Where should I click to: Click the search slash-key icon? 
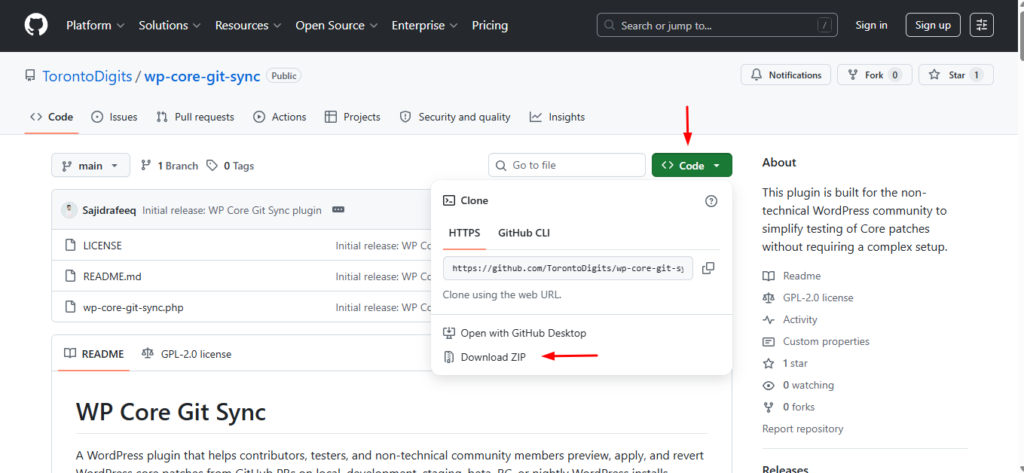pyautogui.click(x=823, y=25)
